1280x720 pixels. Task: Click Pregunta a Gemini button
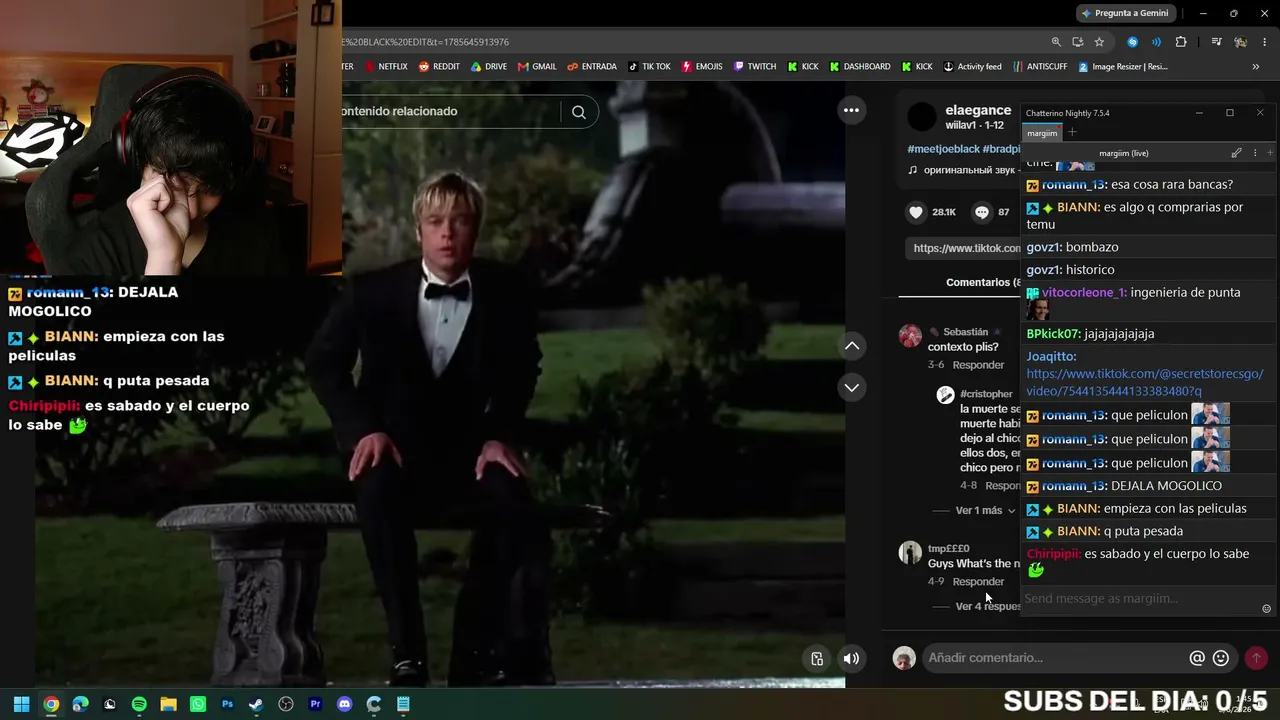point(1125,13)
